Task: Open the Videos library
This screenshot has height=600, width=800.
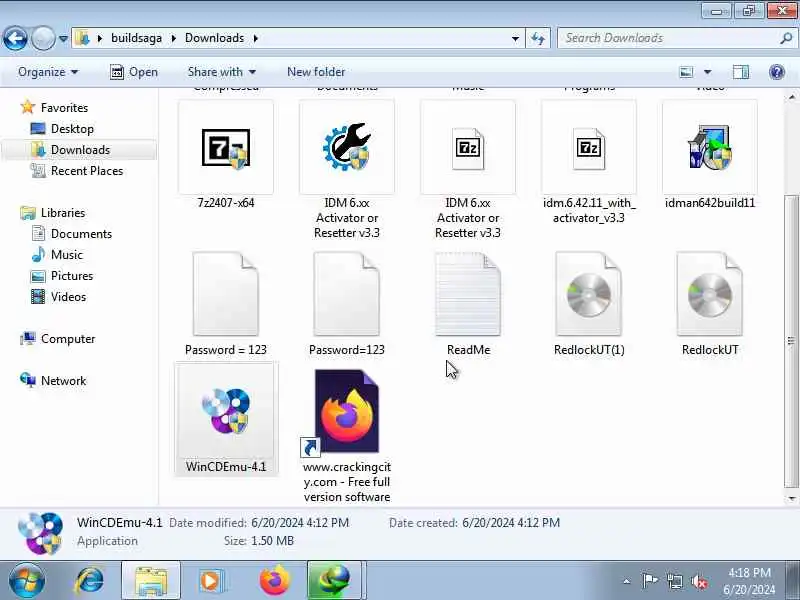Action: [68, 297]
